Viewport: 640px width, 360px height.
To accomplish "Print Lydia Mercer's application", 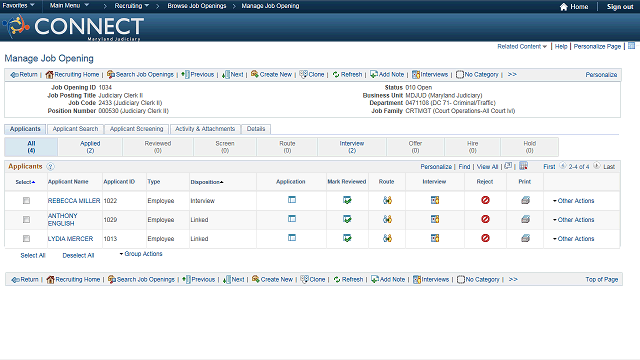I will click(x=525, y=238).
